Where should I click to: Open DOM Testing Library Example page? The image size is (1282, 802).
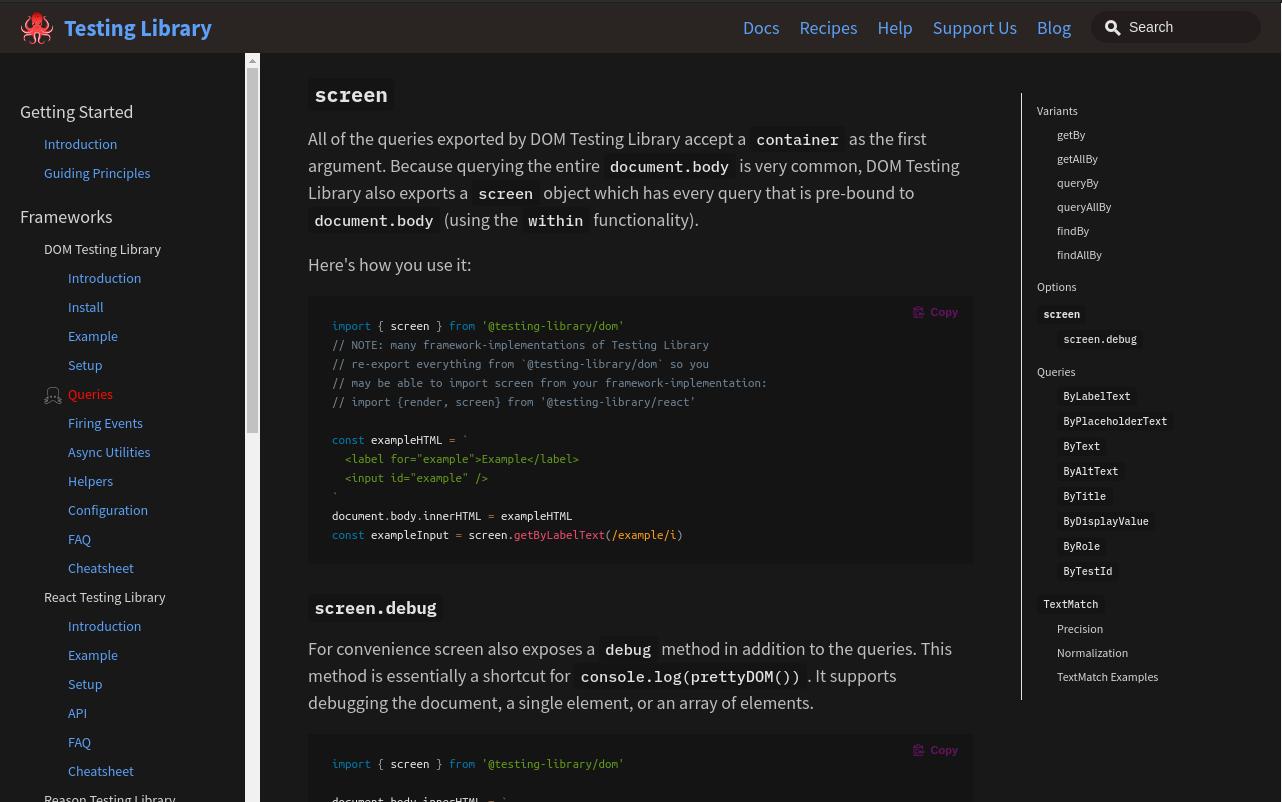coord(93,336)
